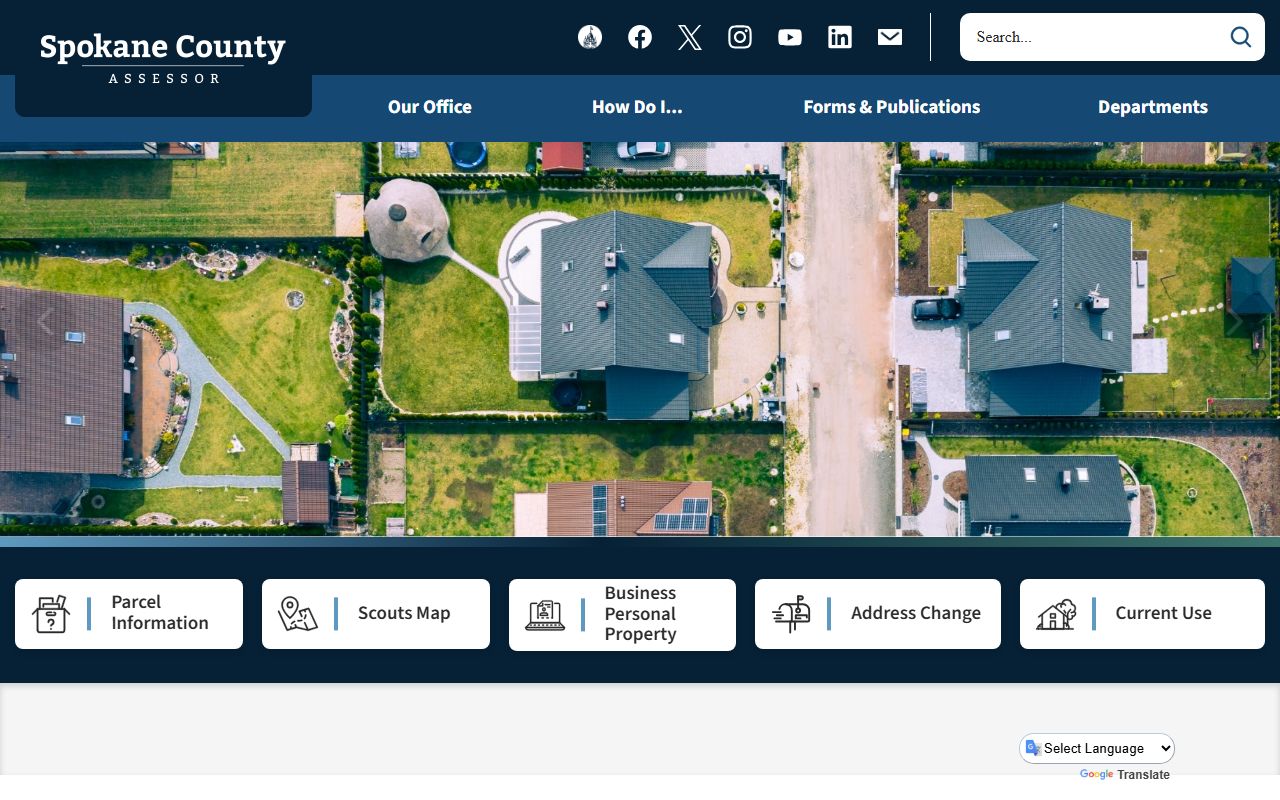Click the search magnifier icon
The height and width of the screenshot is (800, 1280).
pyautogui.click(x=1241, y=37)
